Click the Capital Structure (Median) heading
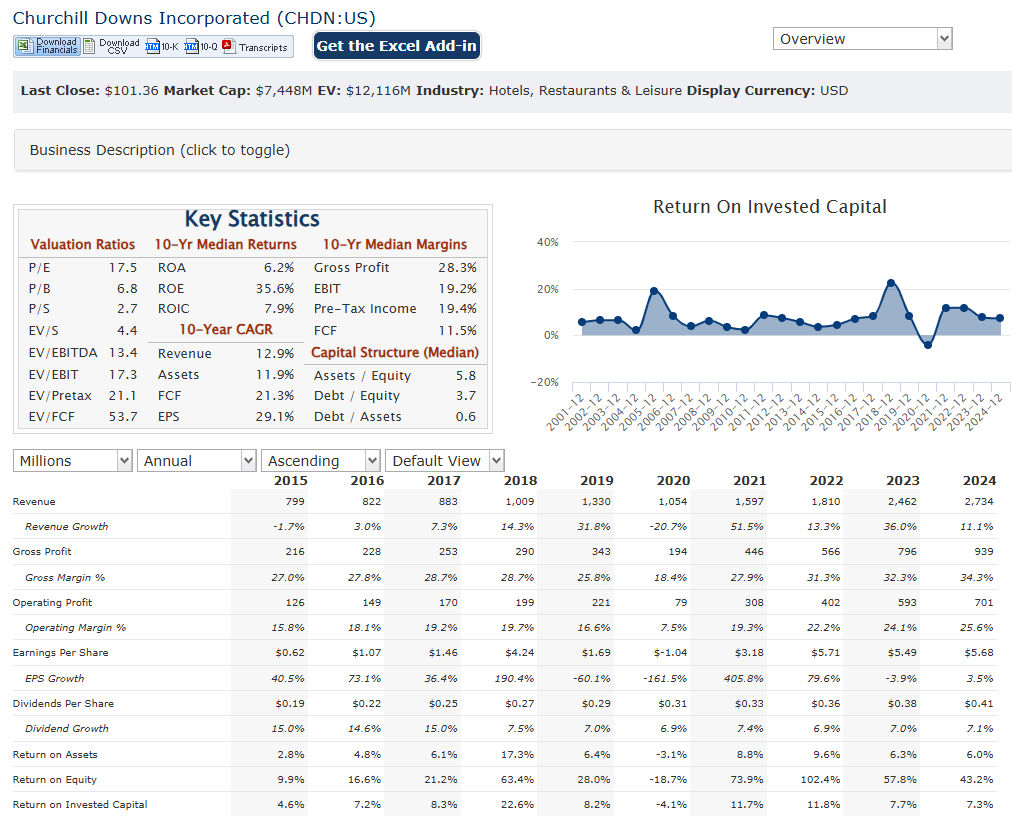Viewport: 1012px width, 828px height. [x=395, y=353]
